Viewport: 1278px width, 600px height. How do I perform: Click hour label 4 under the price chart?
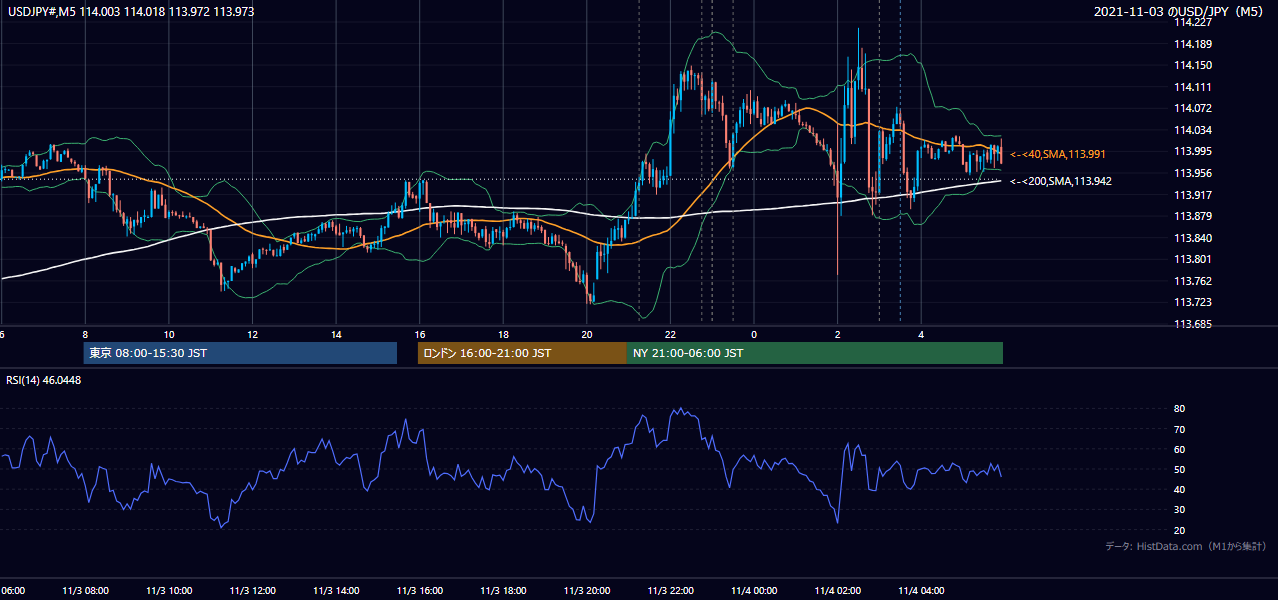point(921,335)
